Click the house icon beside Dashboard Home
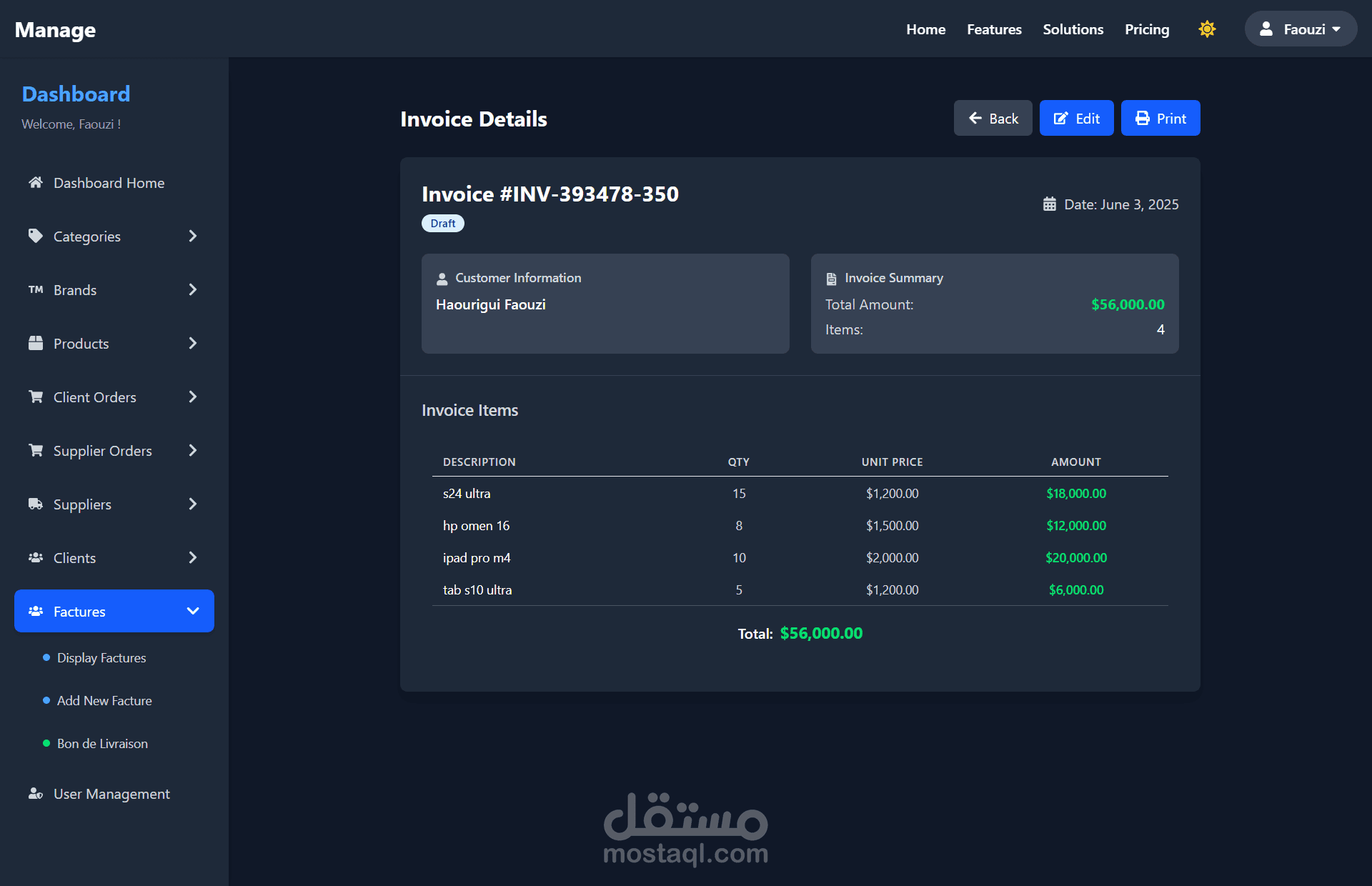 [x=36, y=182]
